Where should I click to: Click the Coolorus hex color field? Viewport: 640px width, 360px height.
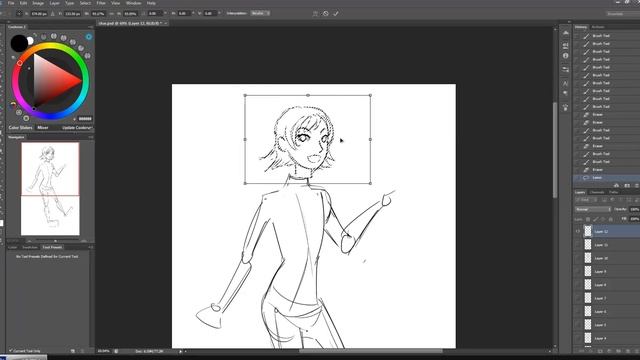(85, 119)
